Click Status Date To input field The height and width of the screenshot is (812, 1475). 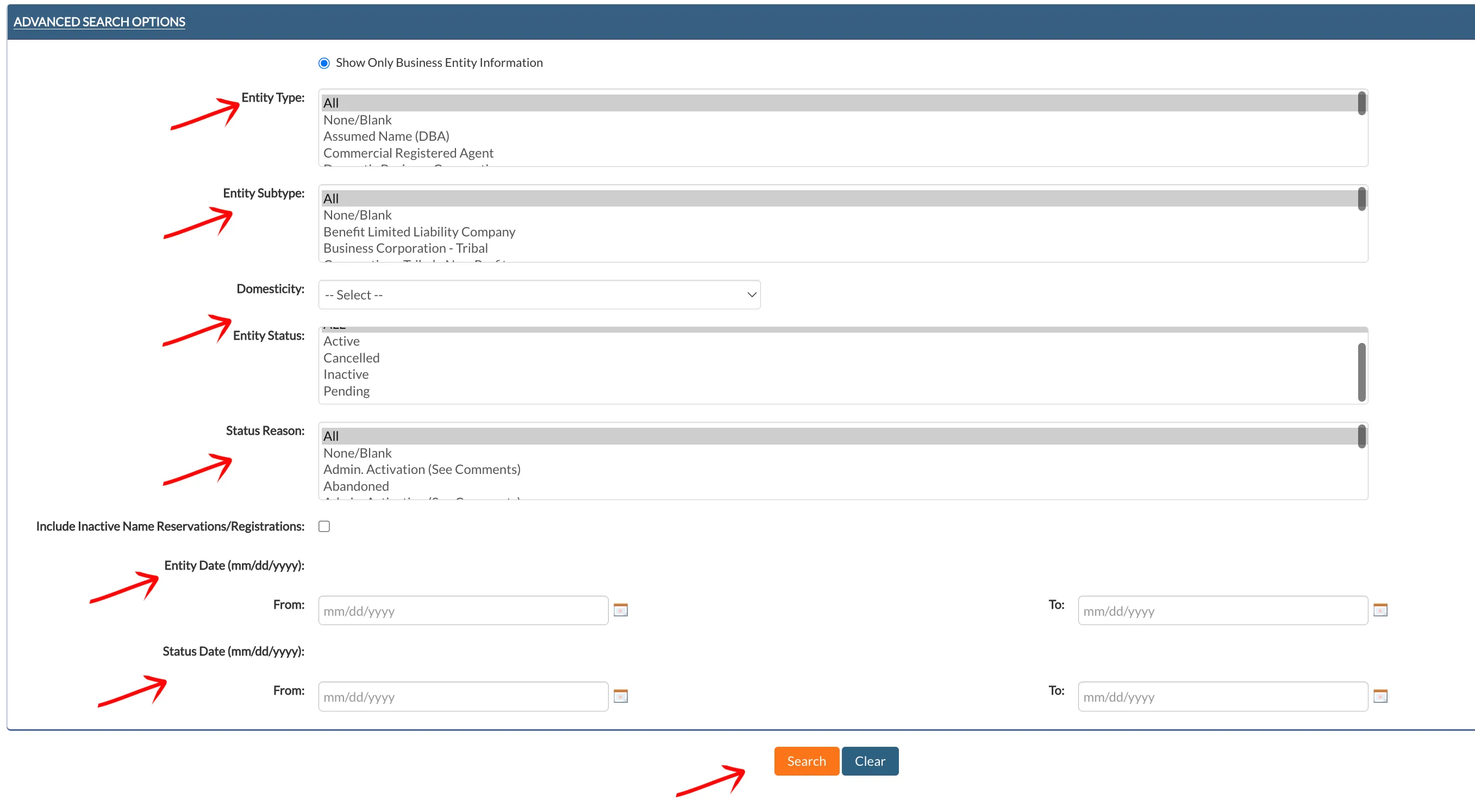tap(1223, 696)
